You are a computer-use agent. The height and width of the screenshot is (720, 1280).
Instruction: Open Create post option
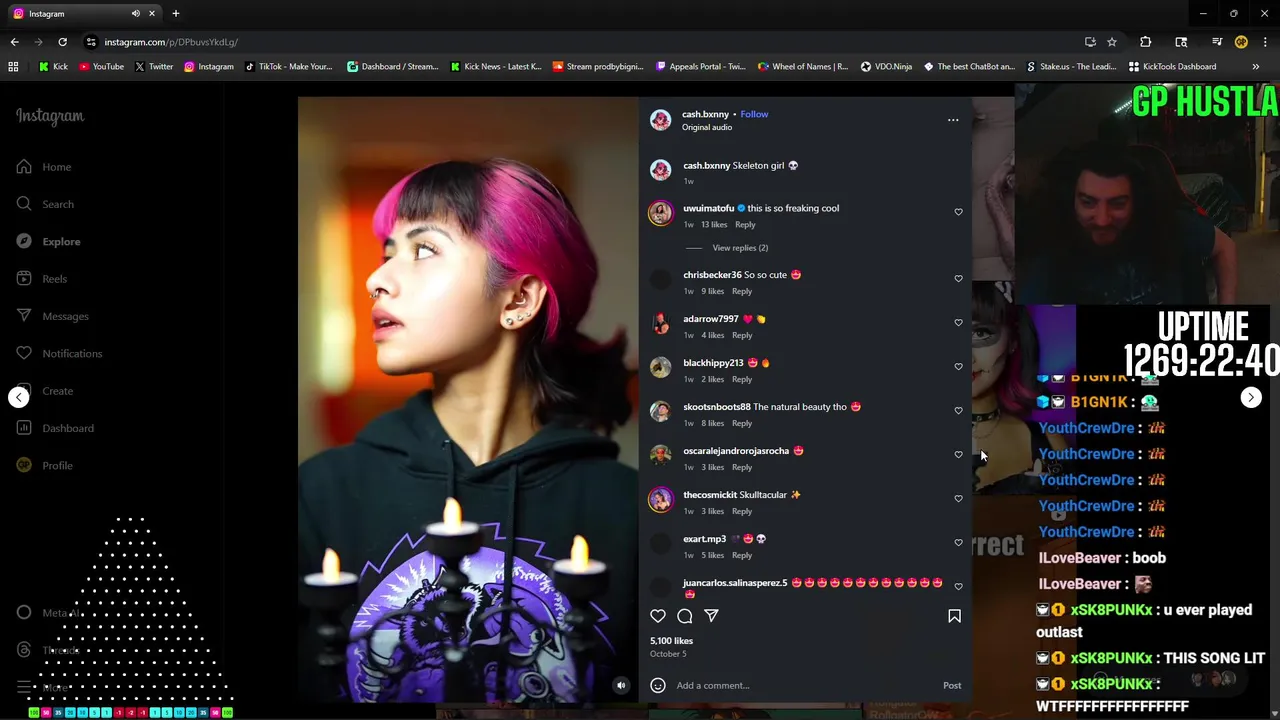tap(44, 391)
